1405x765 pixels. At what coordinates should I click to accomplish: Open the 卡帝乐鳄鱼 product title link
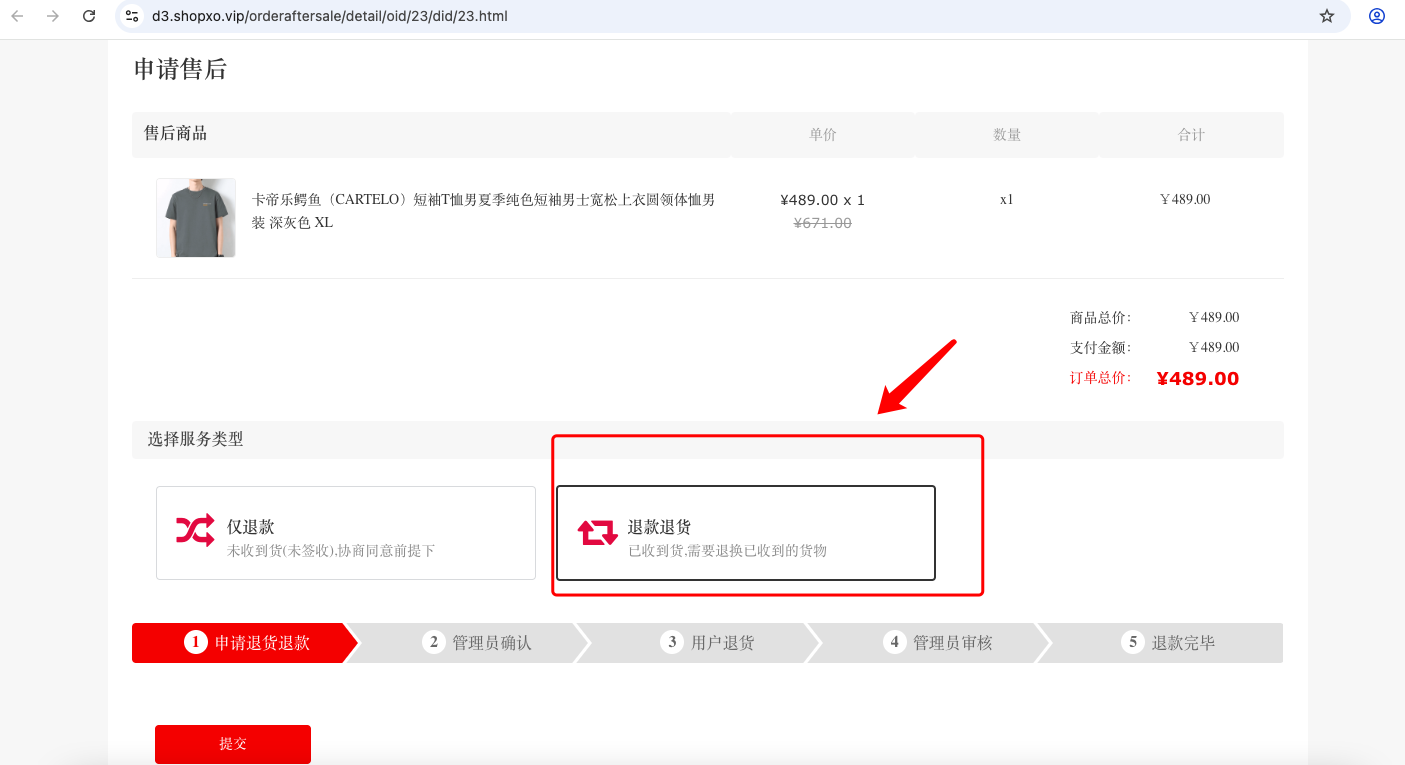(483, 211)
